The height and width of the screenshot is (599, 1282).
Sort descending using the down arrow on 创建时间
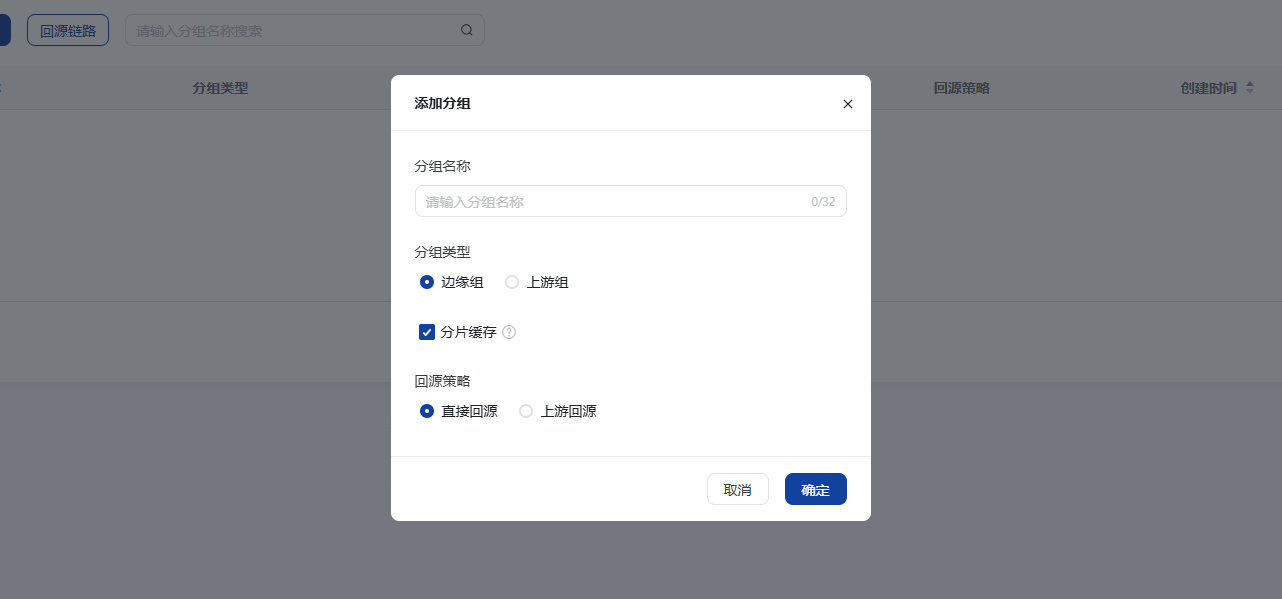point(1250,91)
